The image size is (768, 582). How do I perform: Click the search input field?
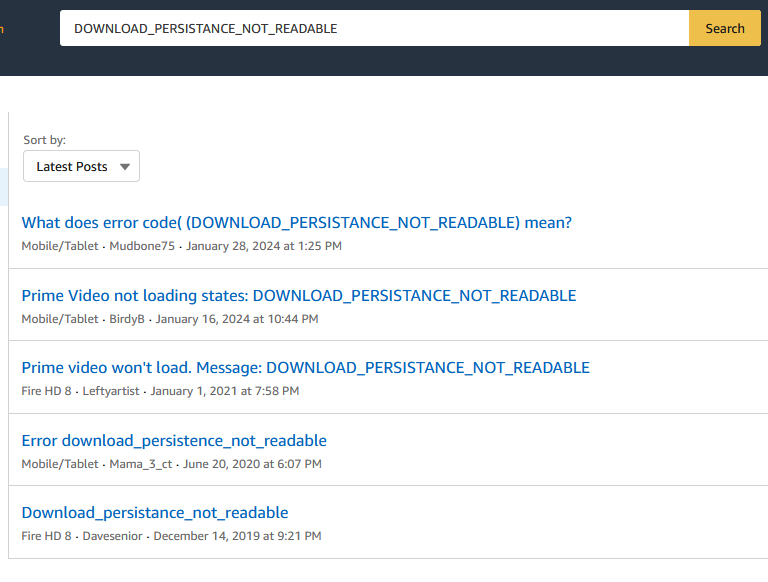[x=374, y=28]
